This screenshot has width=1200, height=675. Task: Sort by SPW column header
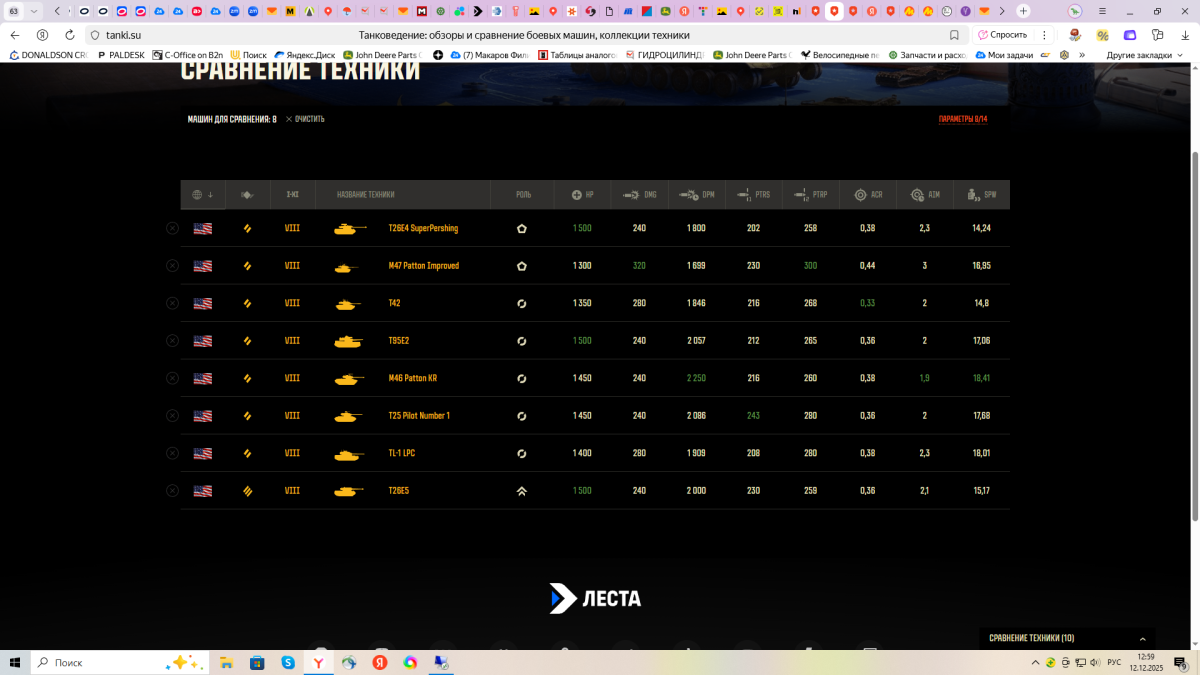[982, 195]
